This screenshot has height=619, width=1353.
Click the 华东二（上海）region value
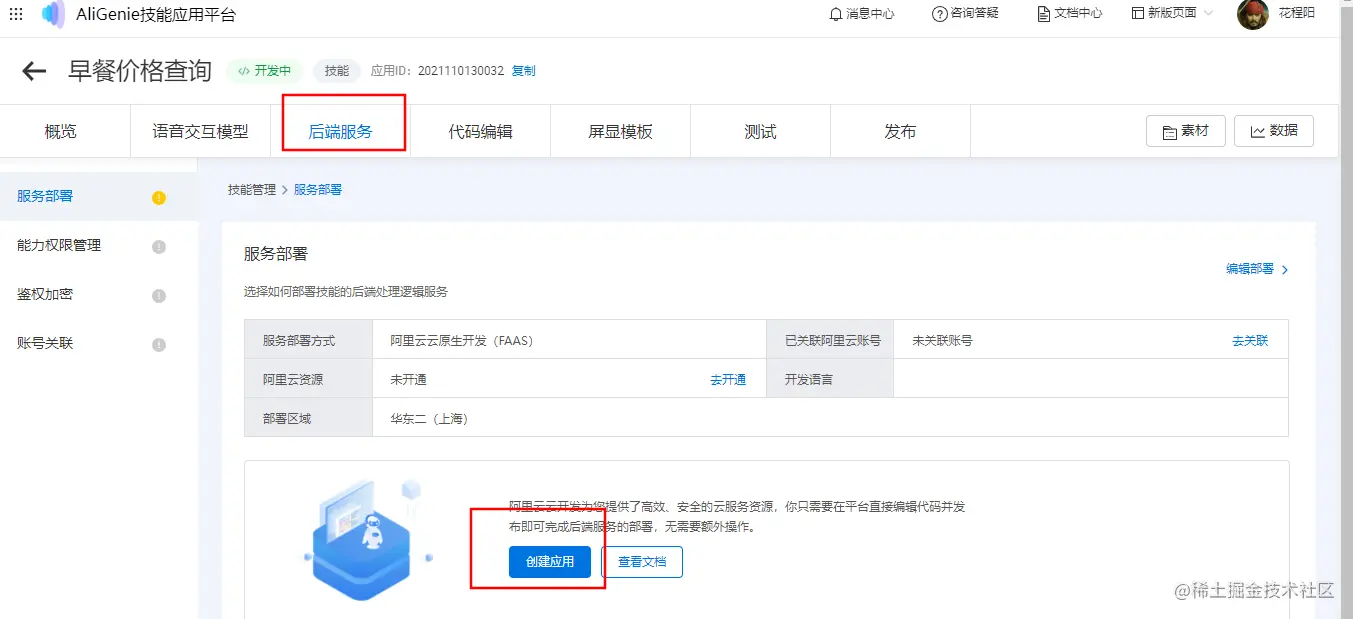click(429, 419)
